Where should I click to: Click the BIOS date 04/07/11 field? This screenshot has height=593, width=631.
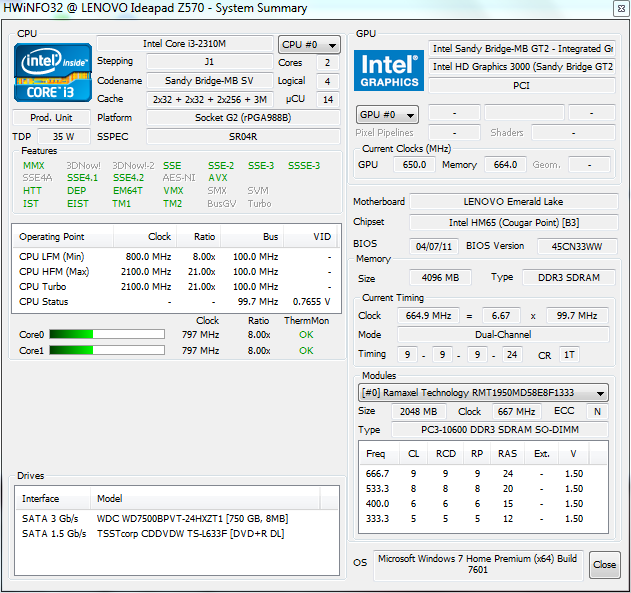(434, 246)
